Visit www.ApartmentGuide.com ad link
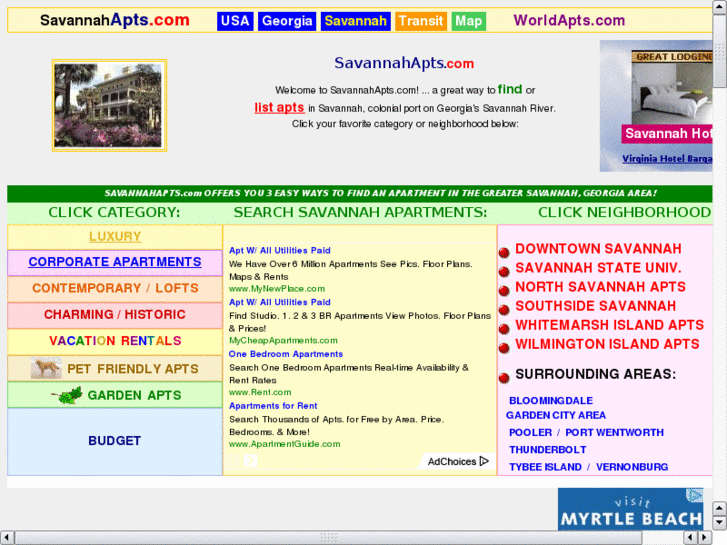The height and width of the screenshot is (545, 727). click(285, 444)
